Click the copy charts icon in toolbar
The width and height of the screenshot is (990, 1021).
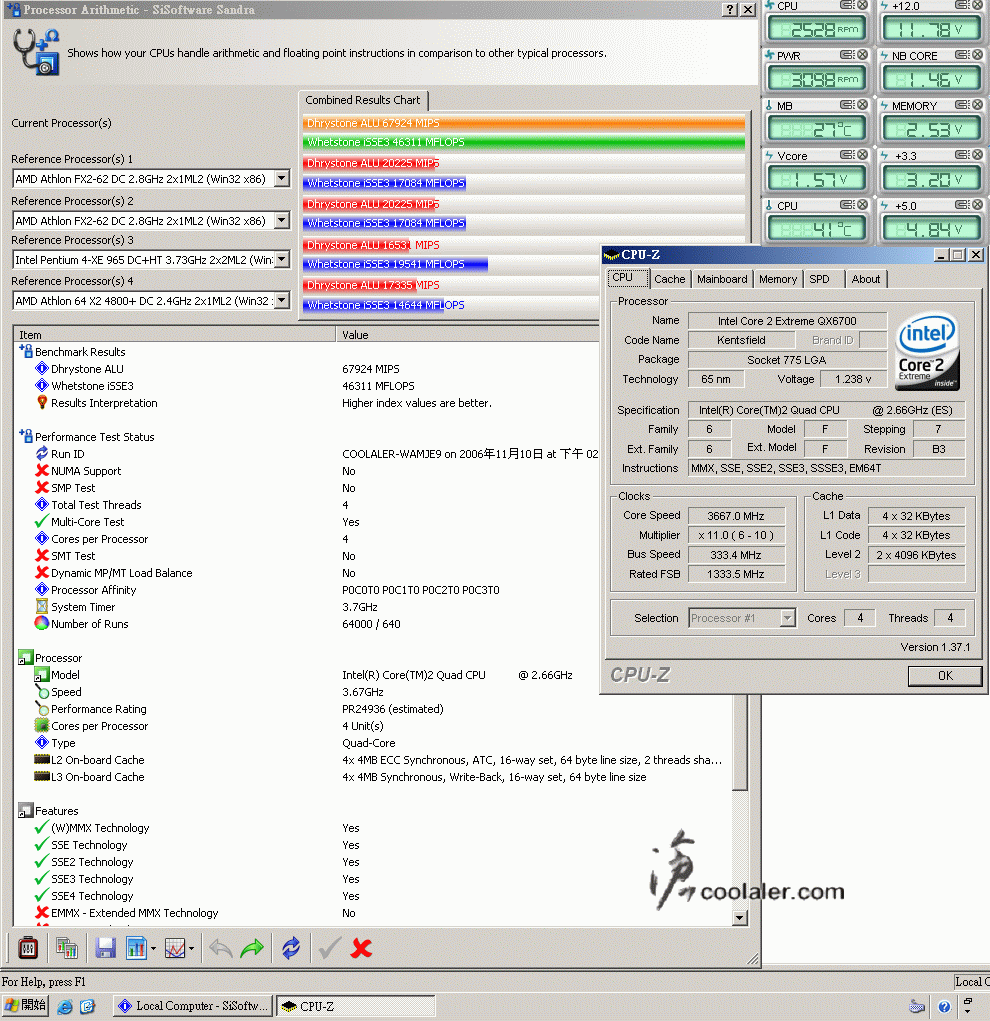67,948
